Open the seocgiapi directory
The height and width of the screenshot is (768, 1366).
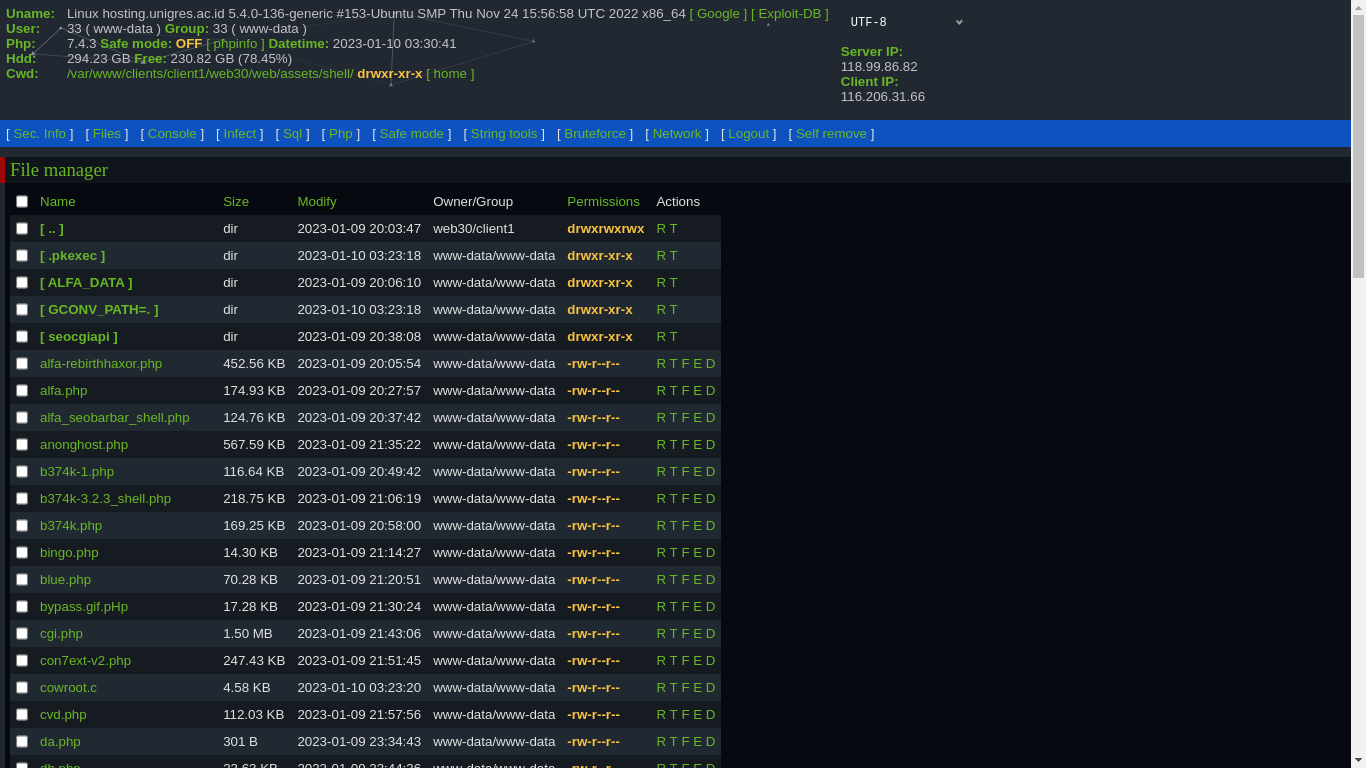79,337
